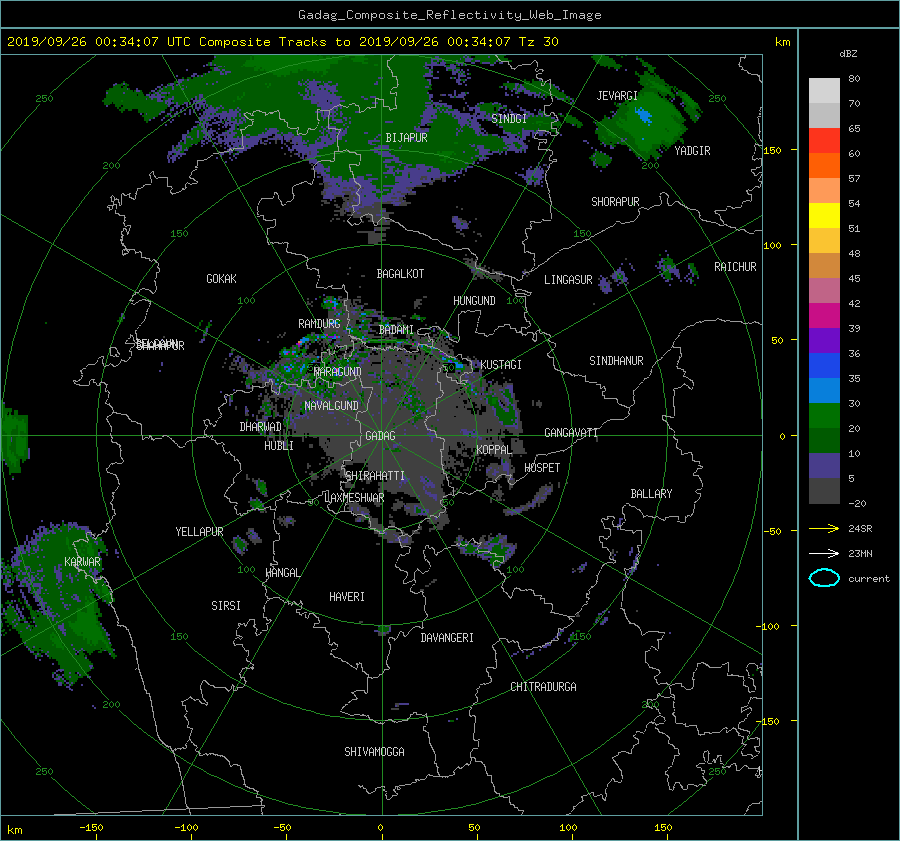Screen dimensions: 900x841
Task: Click the NAVALGUND city label
Action: pyautogui.click(x=331, y=406)
